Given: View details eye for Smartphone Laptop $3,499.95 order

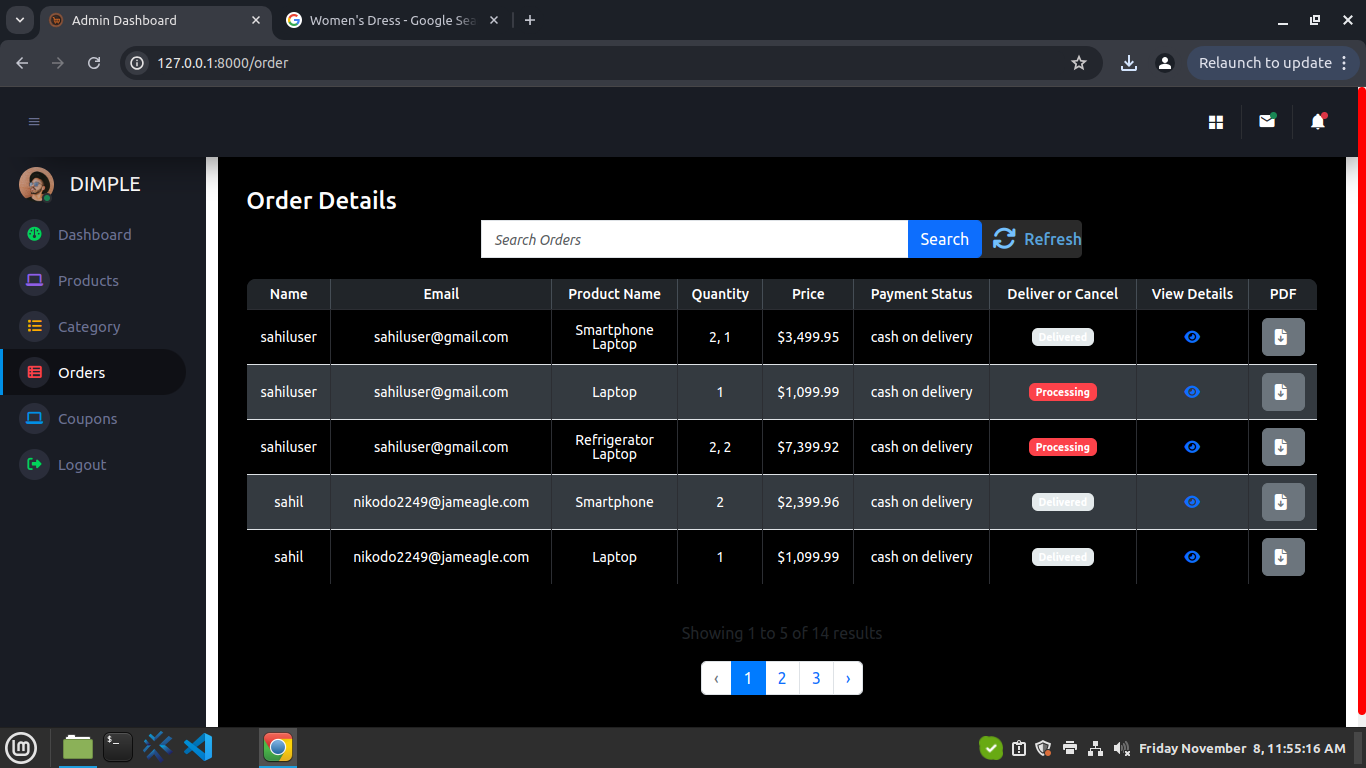Looking at the screenshot, I should [x=1192, y=337].
